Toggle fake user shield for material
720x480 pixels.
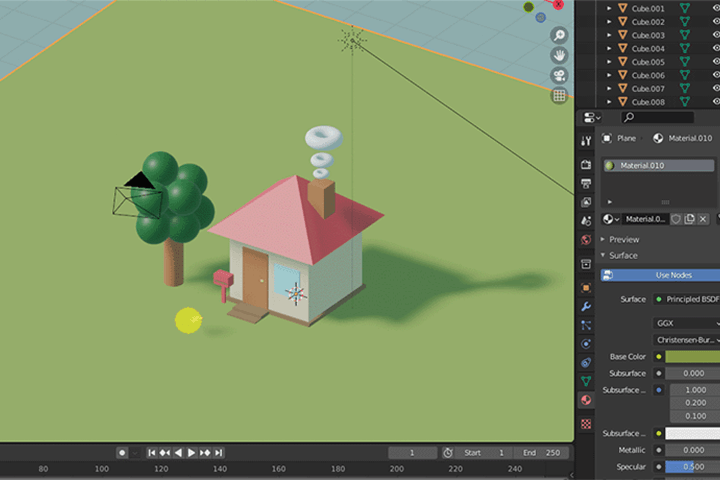676,219
